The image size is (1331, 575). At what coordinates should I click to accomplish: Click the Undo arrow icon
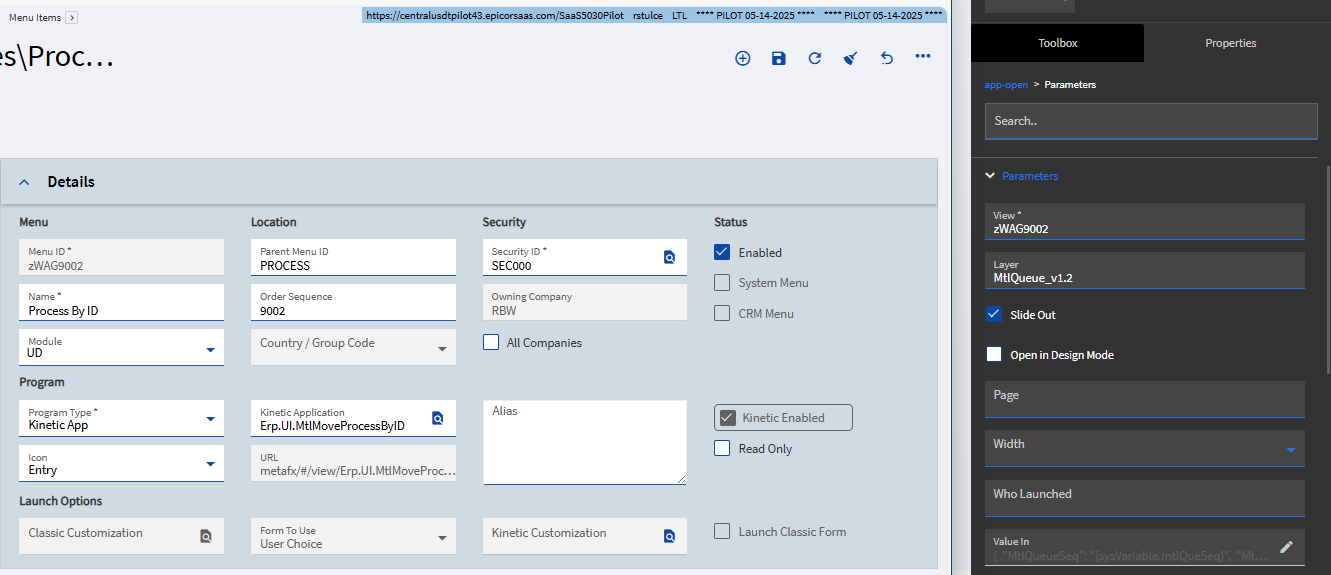(887, 58)
